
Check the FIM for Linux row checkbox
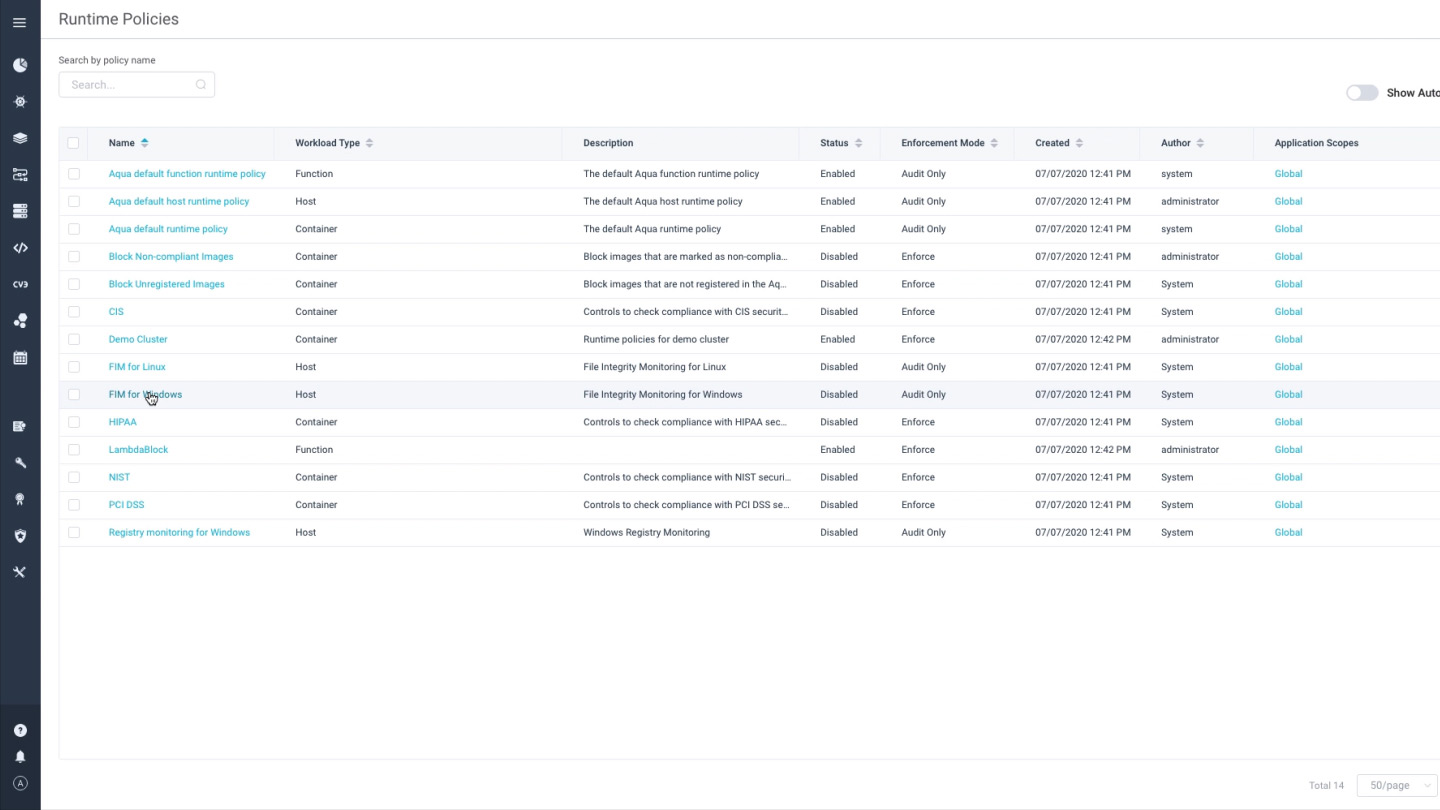pos(73,367)
